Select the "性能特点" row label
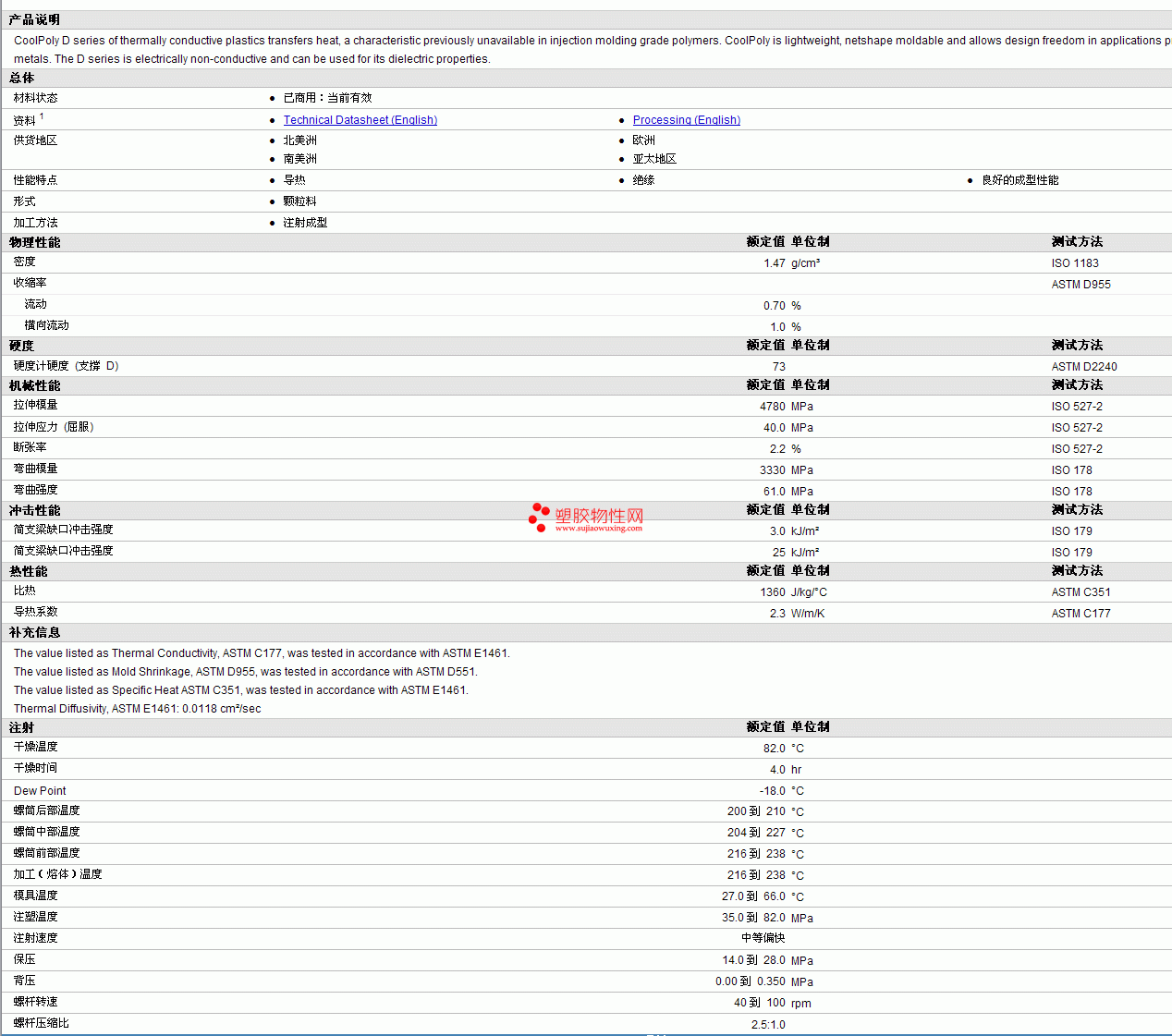 point(36,180)
